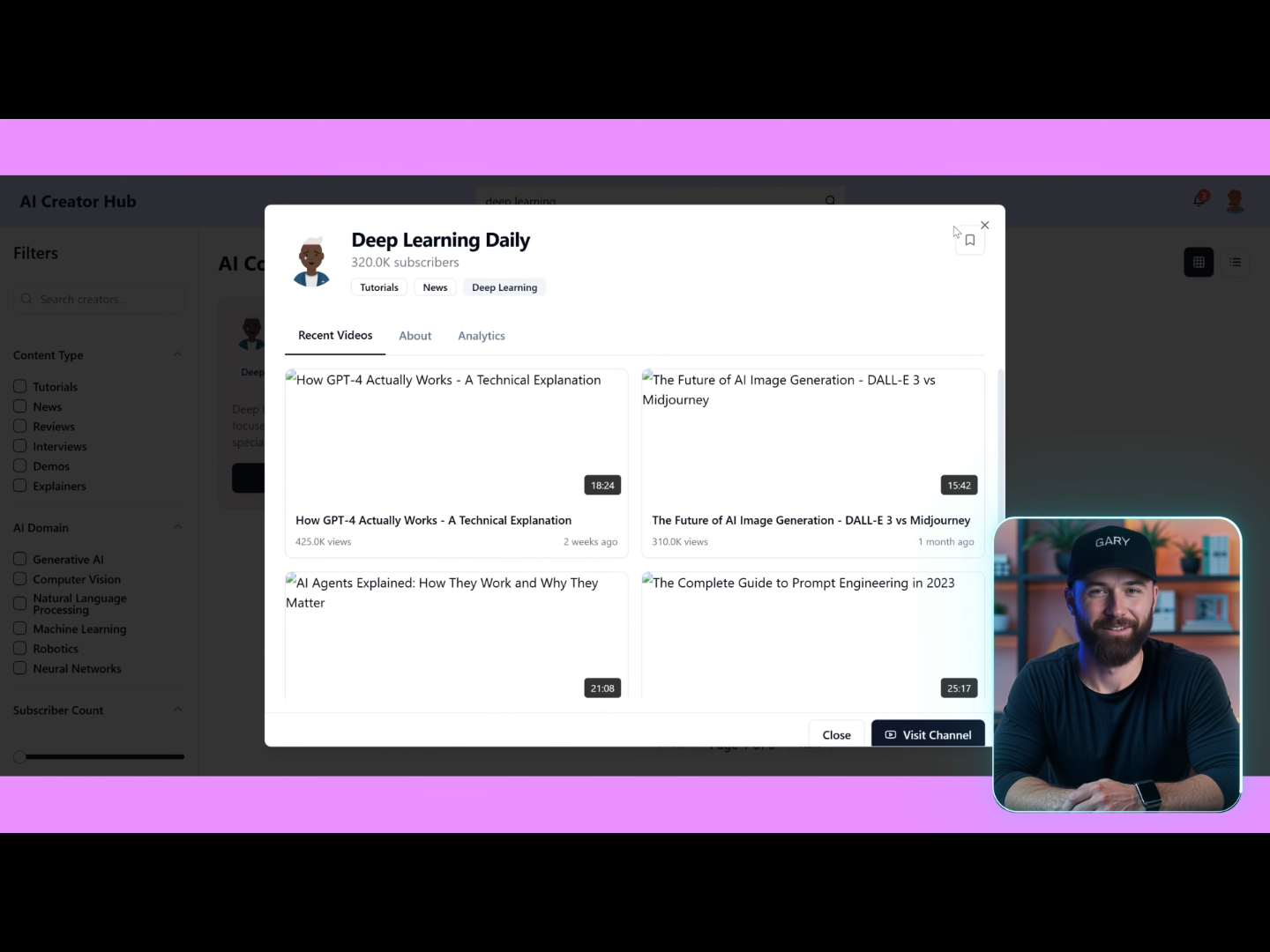The image size is (1270, 952).
Task: Click the 18:24 duration badge
Action: coord(602,485)
